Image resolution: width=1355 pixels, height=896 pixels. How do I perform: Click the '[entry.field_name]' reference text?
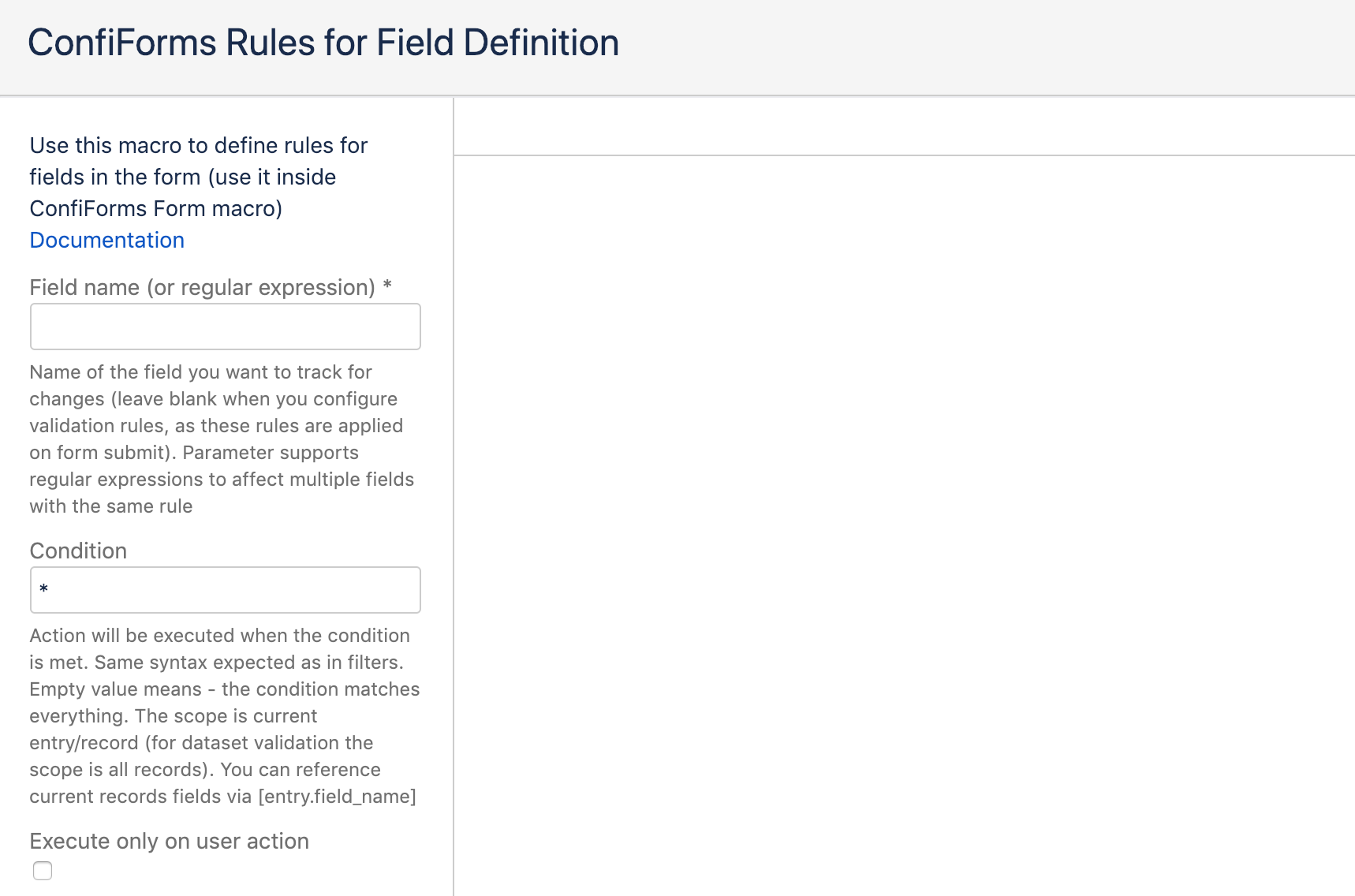337,797
